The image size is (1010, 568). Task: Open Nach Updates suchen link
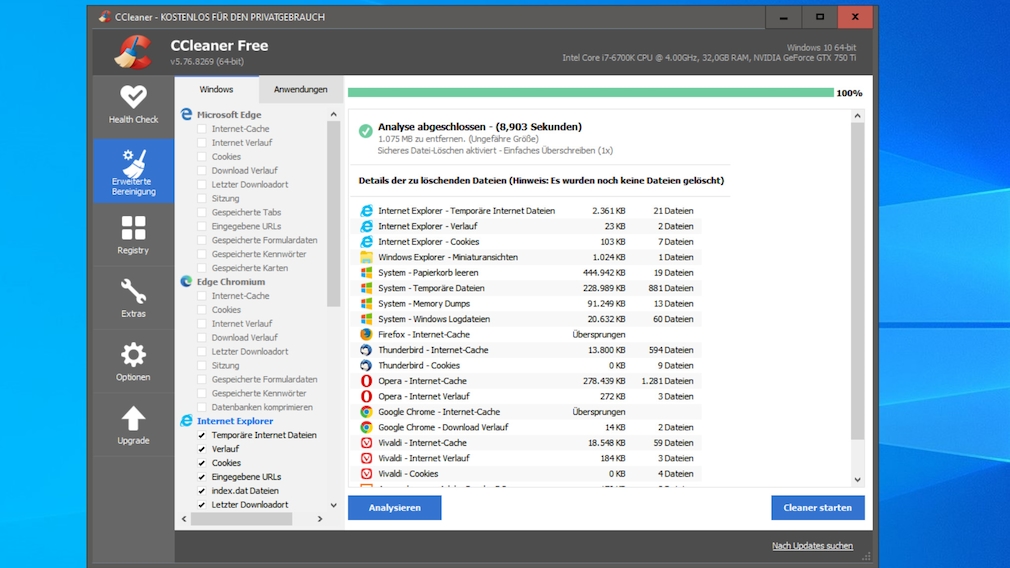pos(812,546)
